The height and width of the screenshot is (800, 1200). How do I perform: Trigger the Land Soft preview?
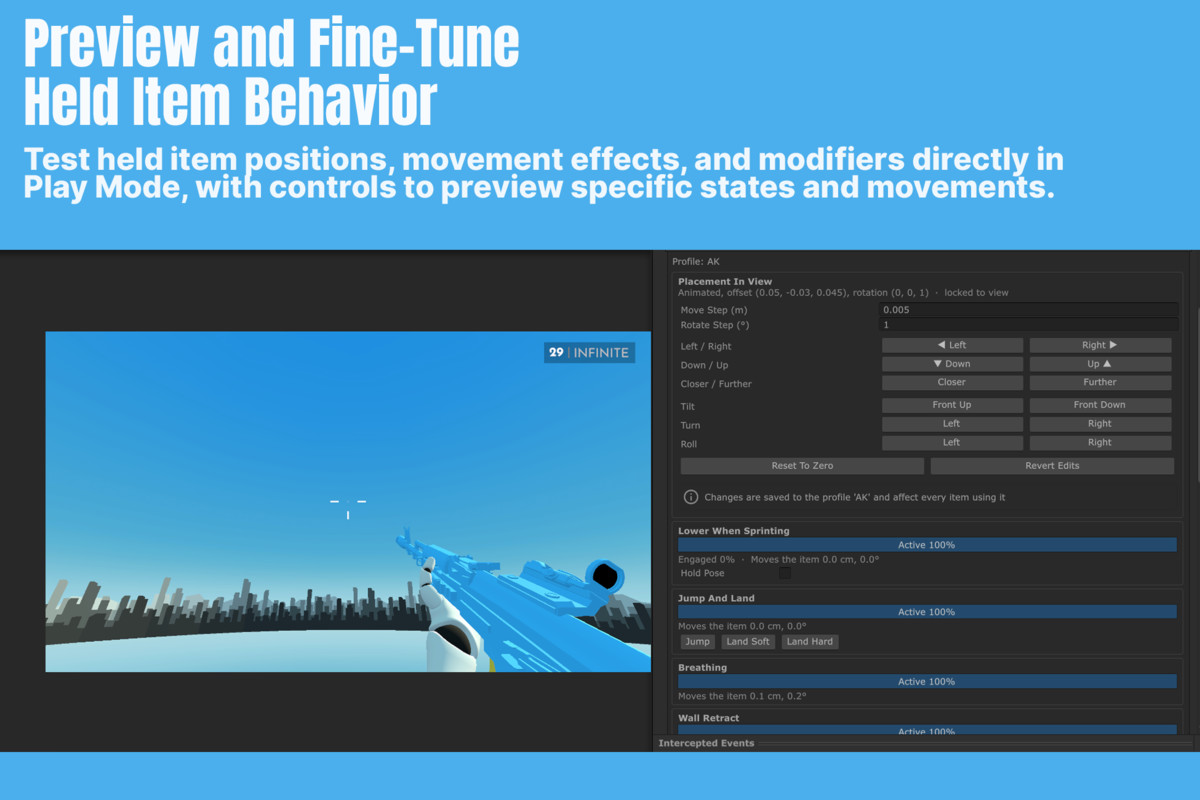[748, 642]
